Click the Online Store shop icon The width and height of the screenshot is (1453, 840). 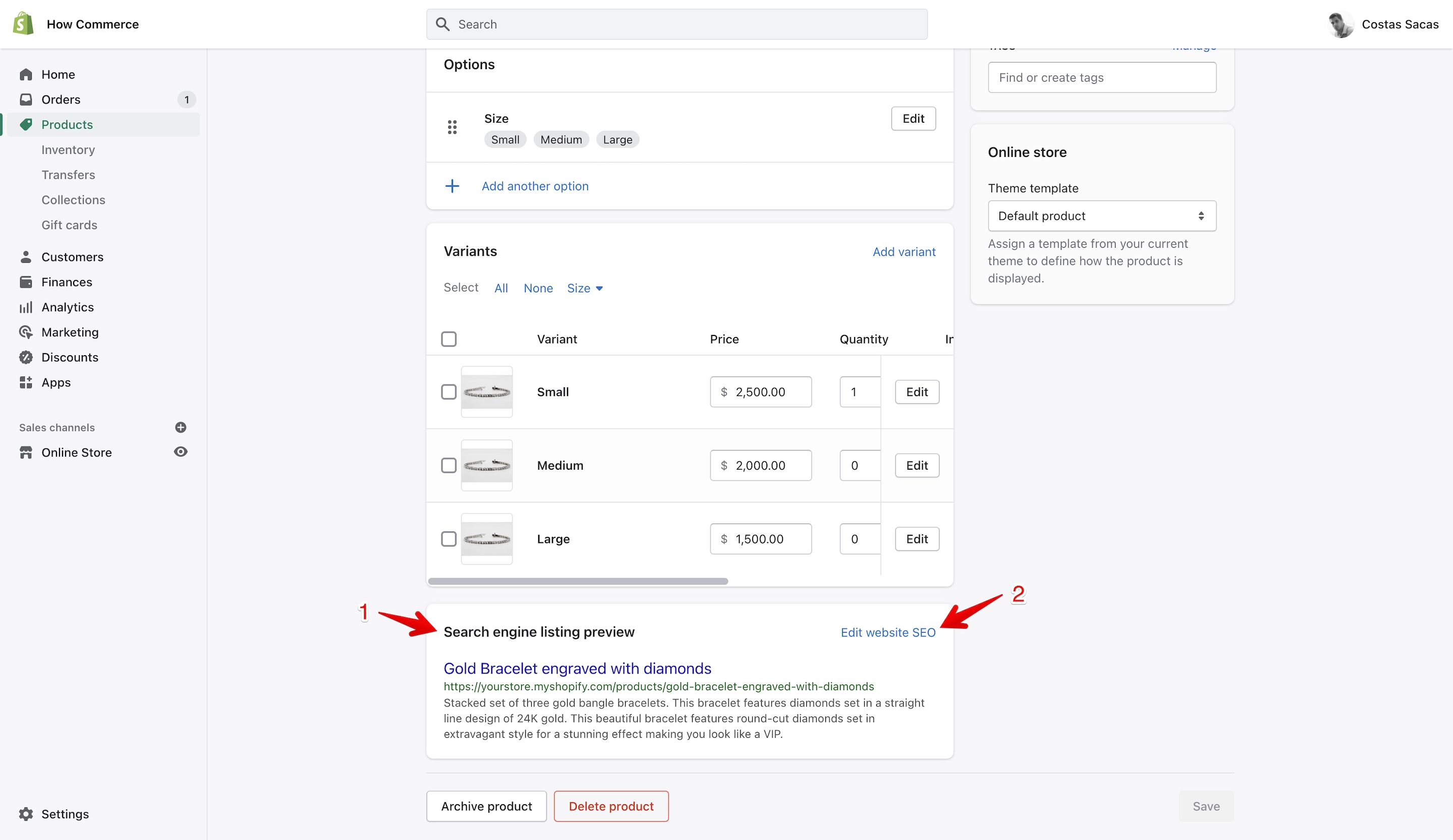26,452
